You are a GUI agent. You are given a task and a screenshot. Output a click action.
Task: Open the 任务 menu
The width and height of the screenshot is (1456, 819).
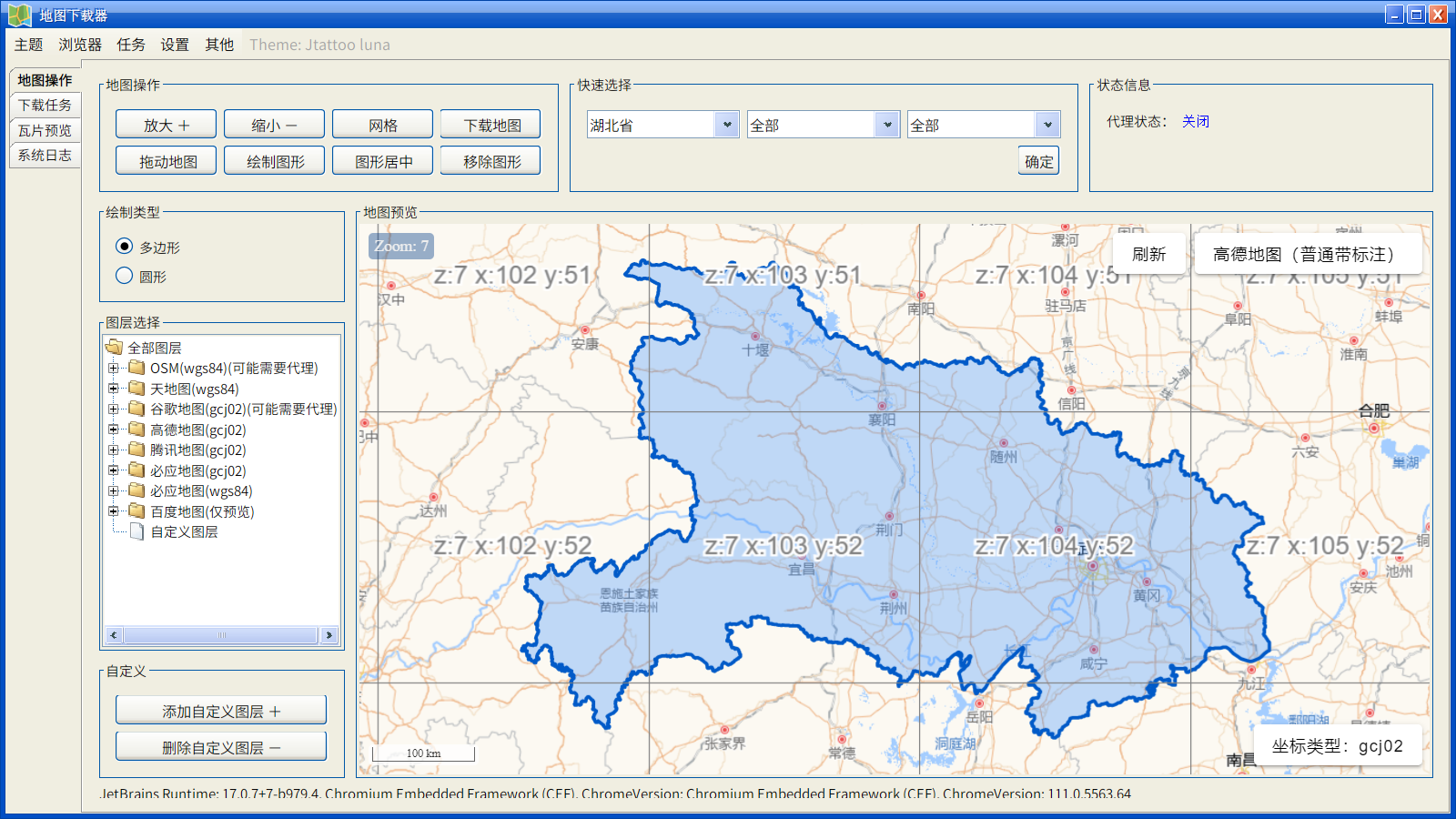[131, 45]
